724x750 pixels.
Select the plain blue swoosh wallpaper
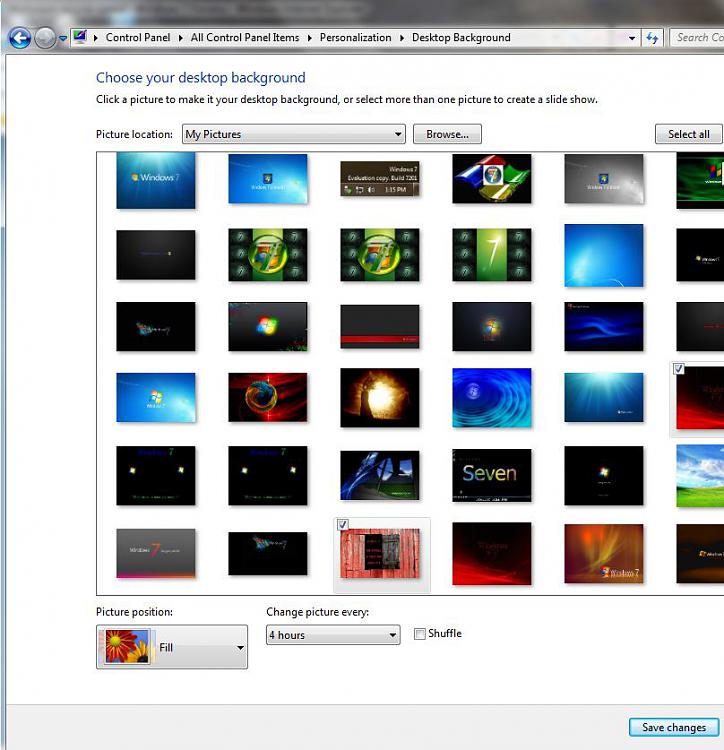(x=603, y=255)
